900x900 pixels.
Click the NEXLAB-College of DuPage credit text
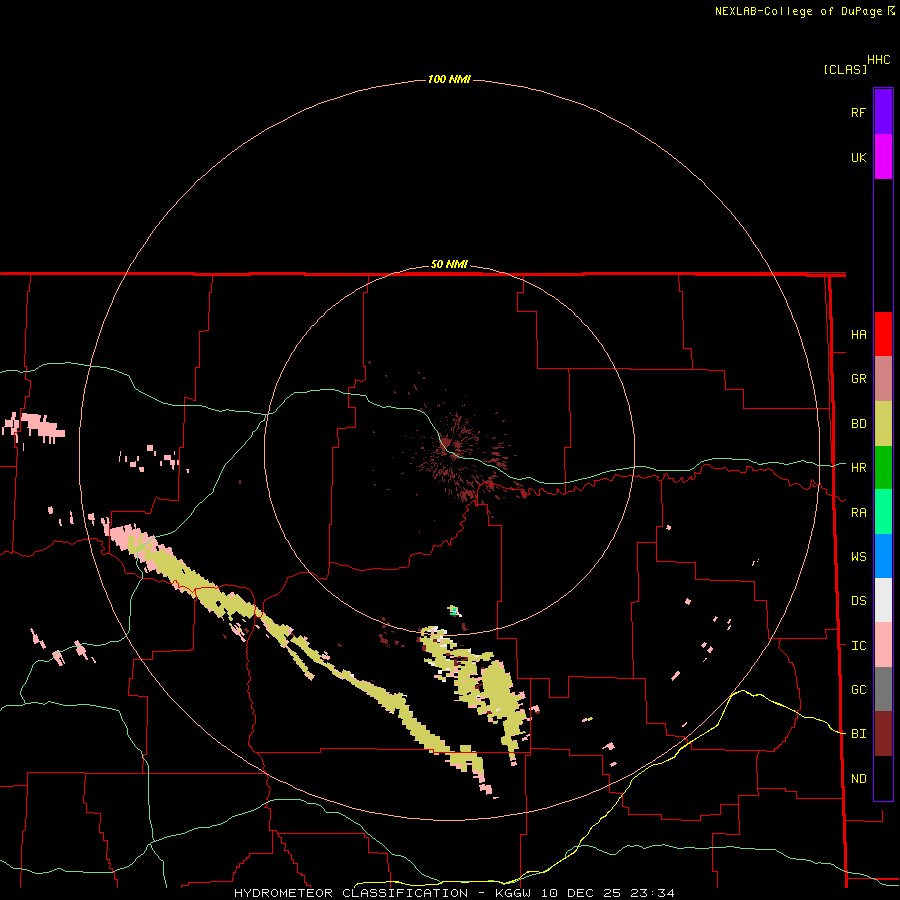tap(800, 11)
